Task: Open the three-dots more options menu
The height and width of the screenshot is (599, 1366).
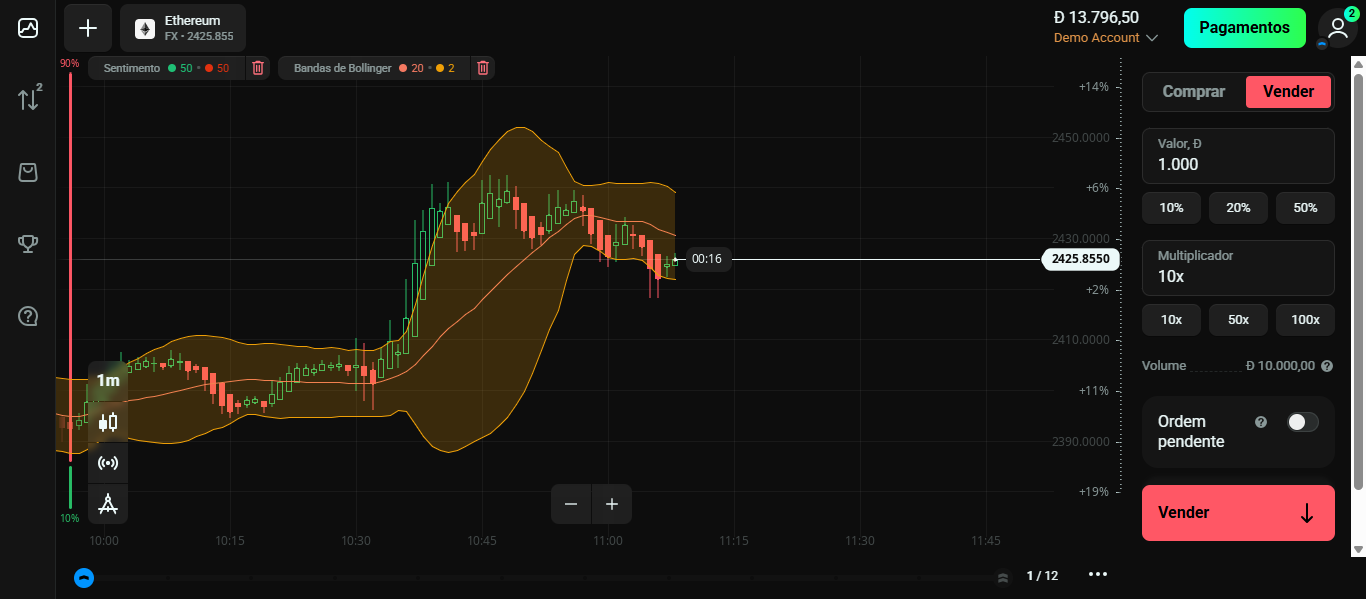Action: [x=1098, y=575]
